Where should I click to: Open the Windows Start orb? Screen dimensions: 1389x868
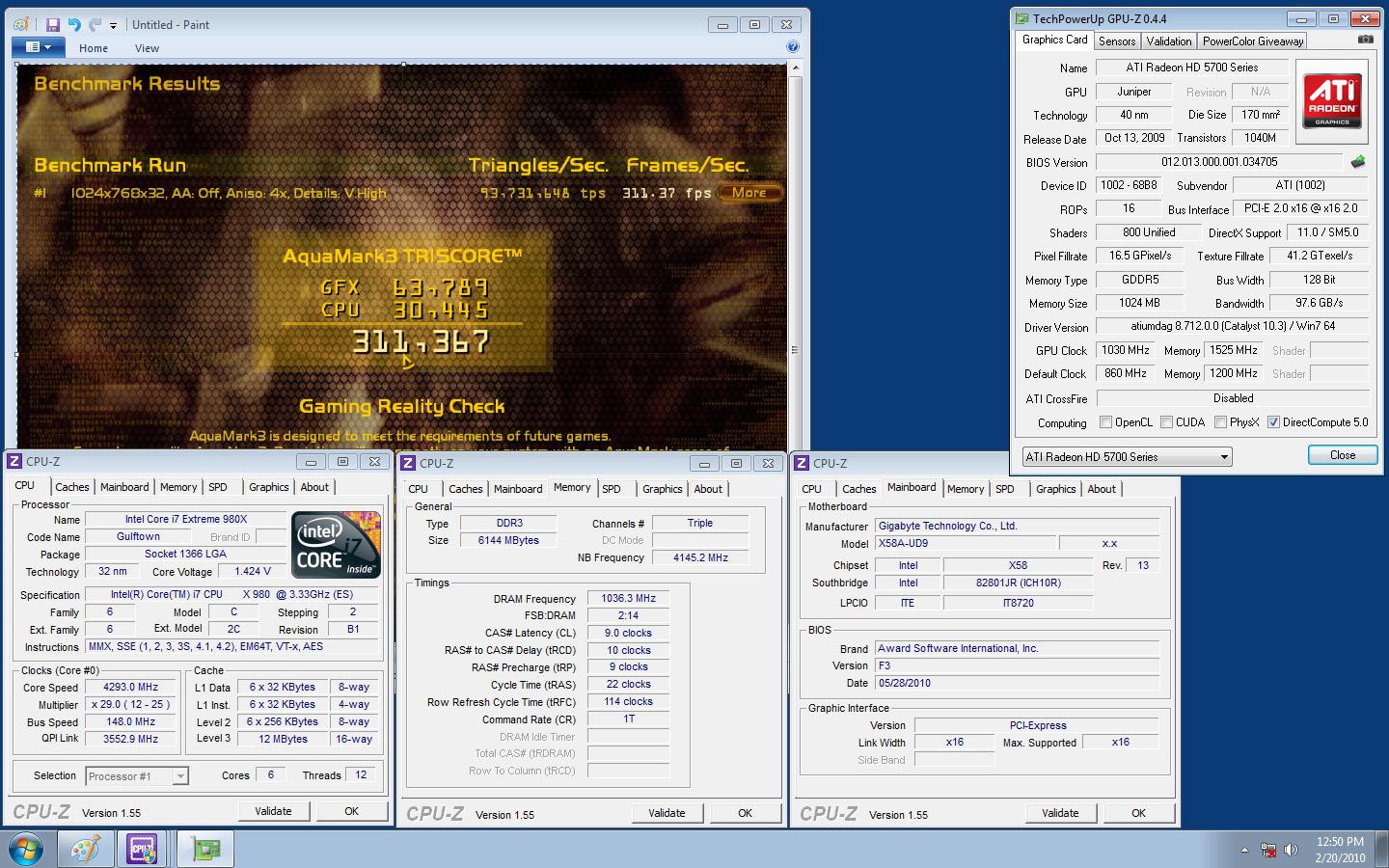pos(24,850)
